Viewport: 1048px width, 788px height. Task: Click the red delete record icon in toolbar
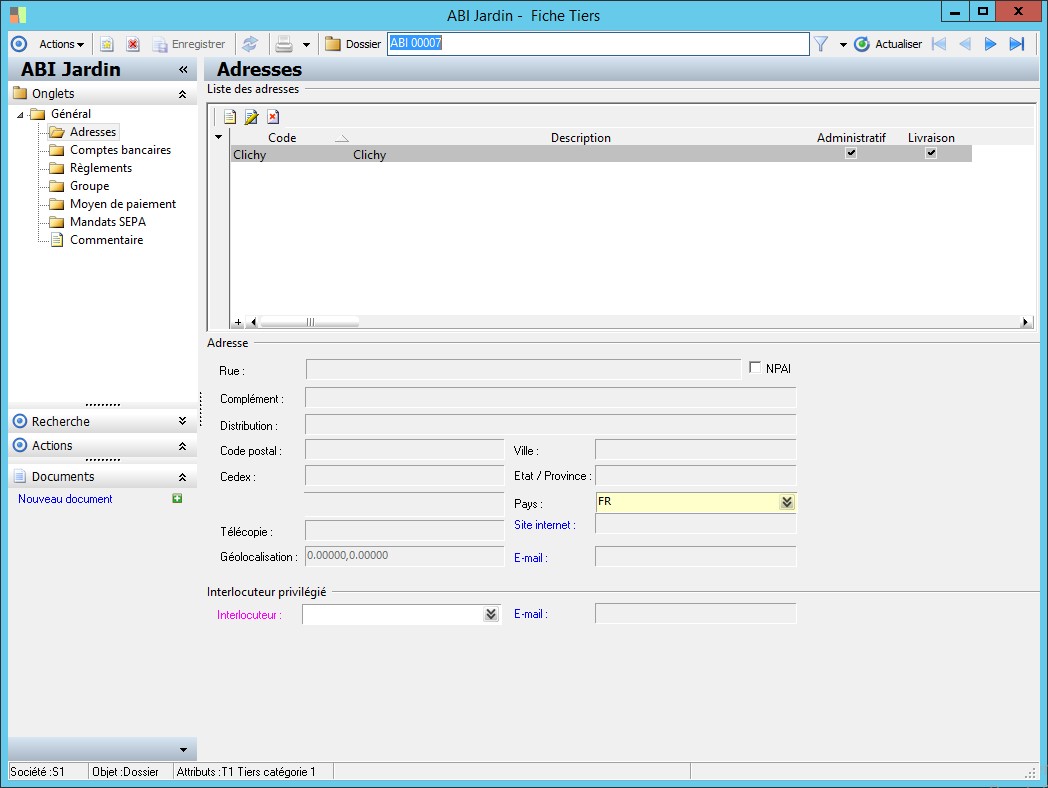pos(132,44)
